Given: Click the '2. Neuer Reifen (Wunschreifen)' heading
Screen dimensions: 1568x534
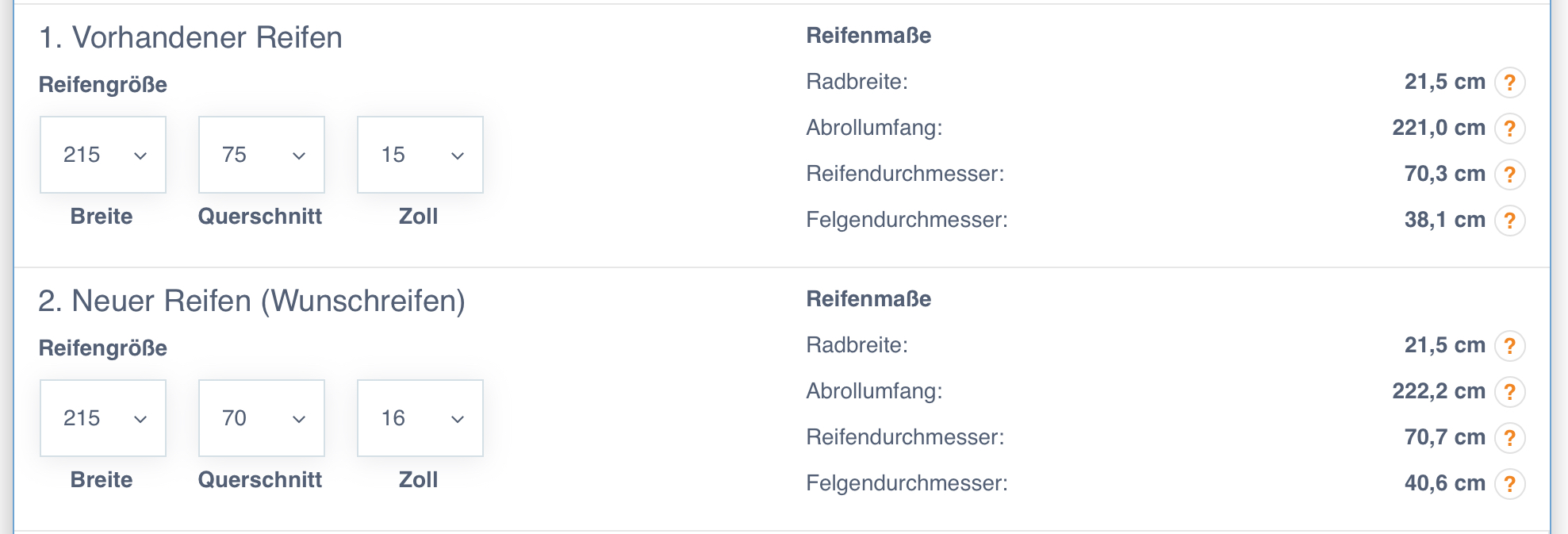Looking at the screenshot, I should pyautogui.click(x=251, y=302).
